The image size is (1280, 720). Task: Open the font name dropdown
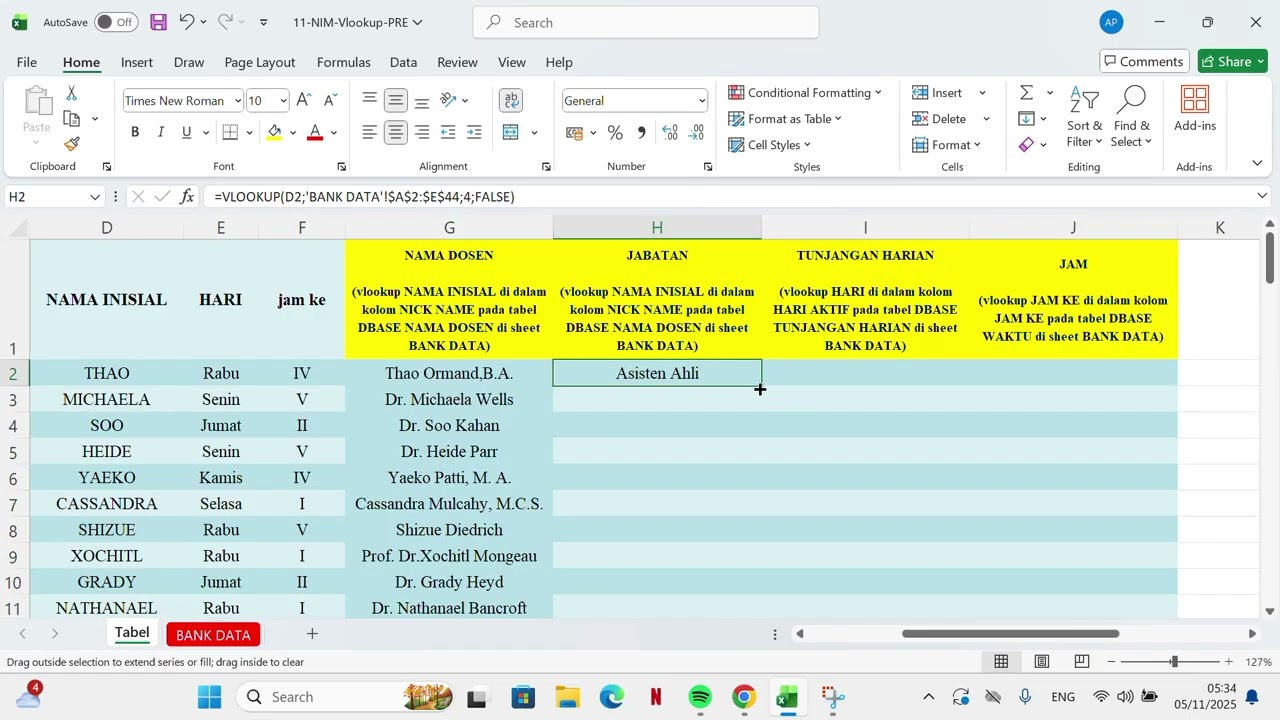[237, 101]
